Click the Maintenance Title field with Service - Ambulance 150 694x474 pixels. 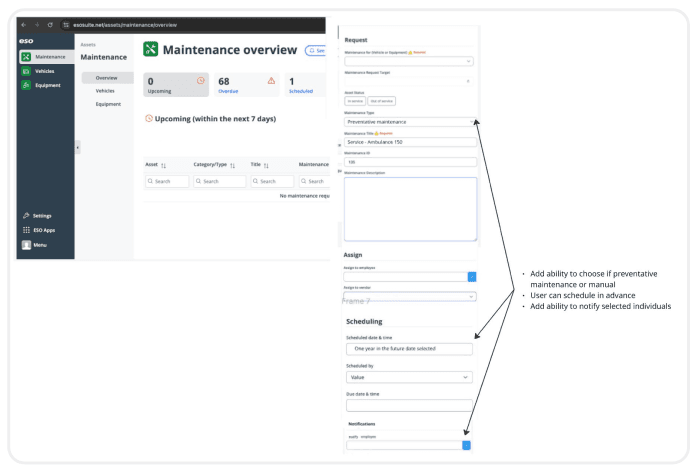(x=410, y=142)
